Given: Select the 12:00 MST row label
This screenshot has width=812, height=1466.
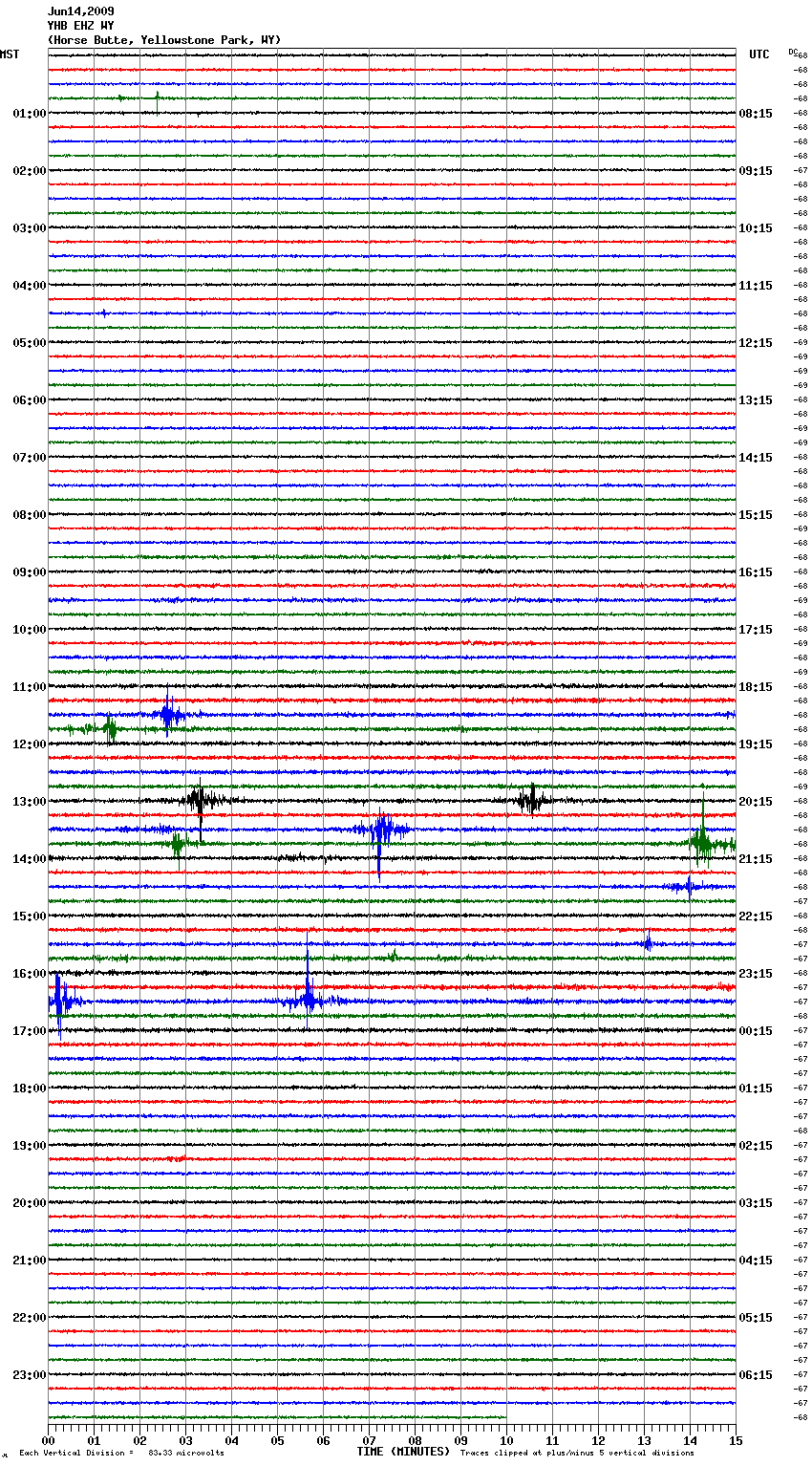Looking at the screenshot, I should coord(30,744).
